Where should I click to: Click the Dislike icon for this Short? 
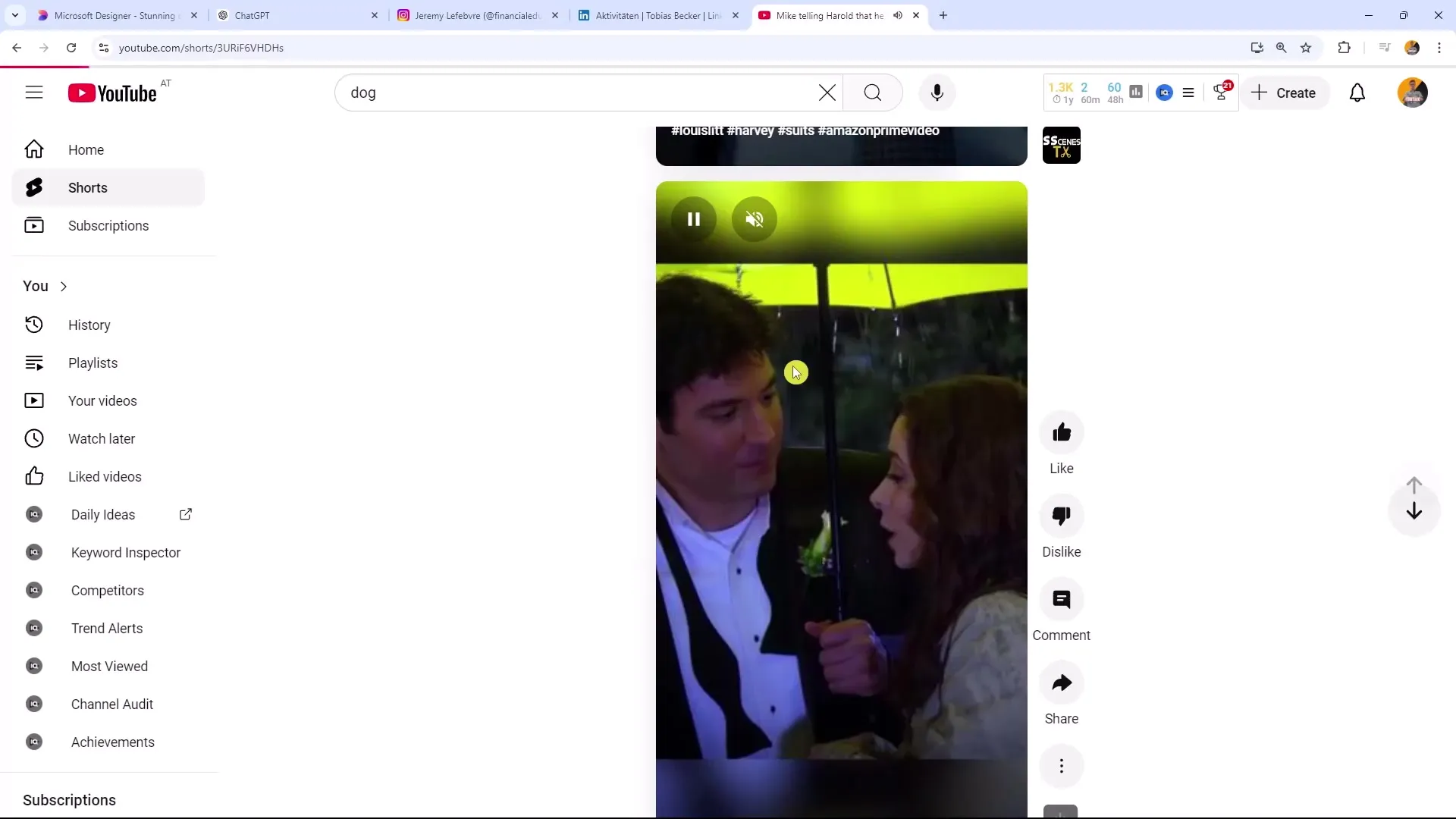[1062, 516]
